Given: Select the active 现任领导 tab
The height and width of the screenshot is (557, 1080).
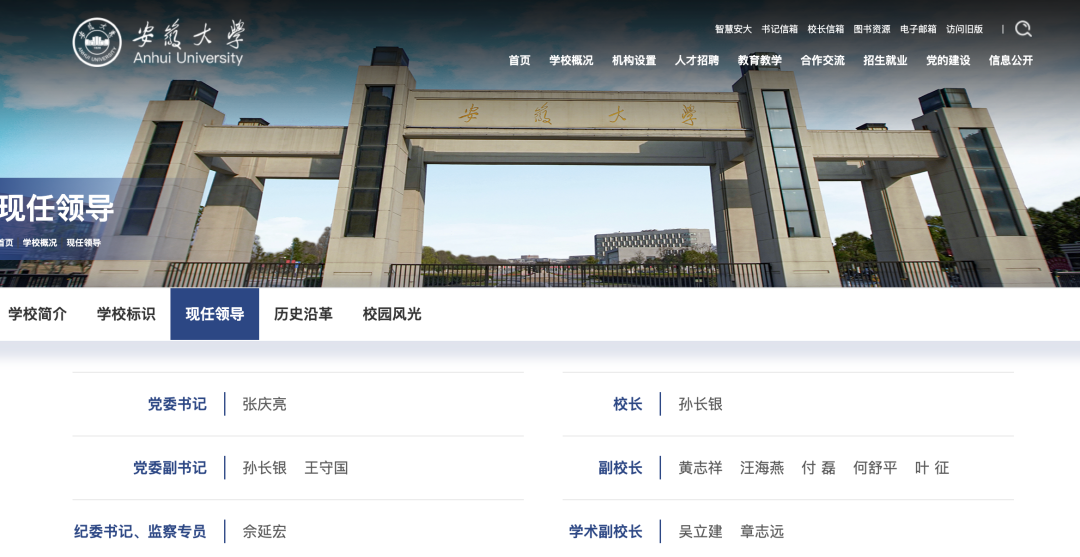Looking at the screenshot, I should coord(215,314).
